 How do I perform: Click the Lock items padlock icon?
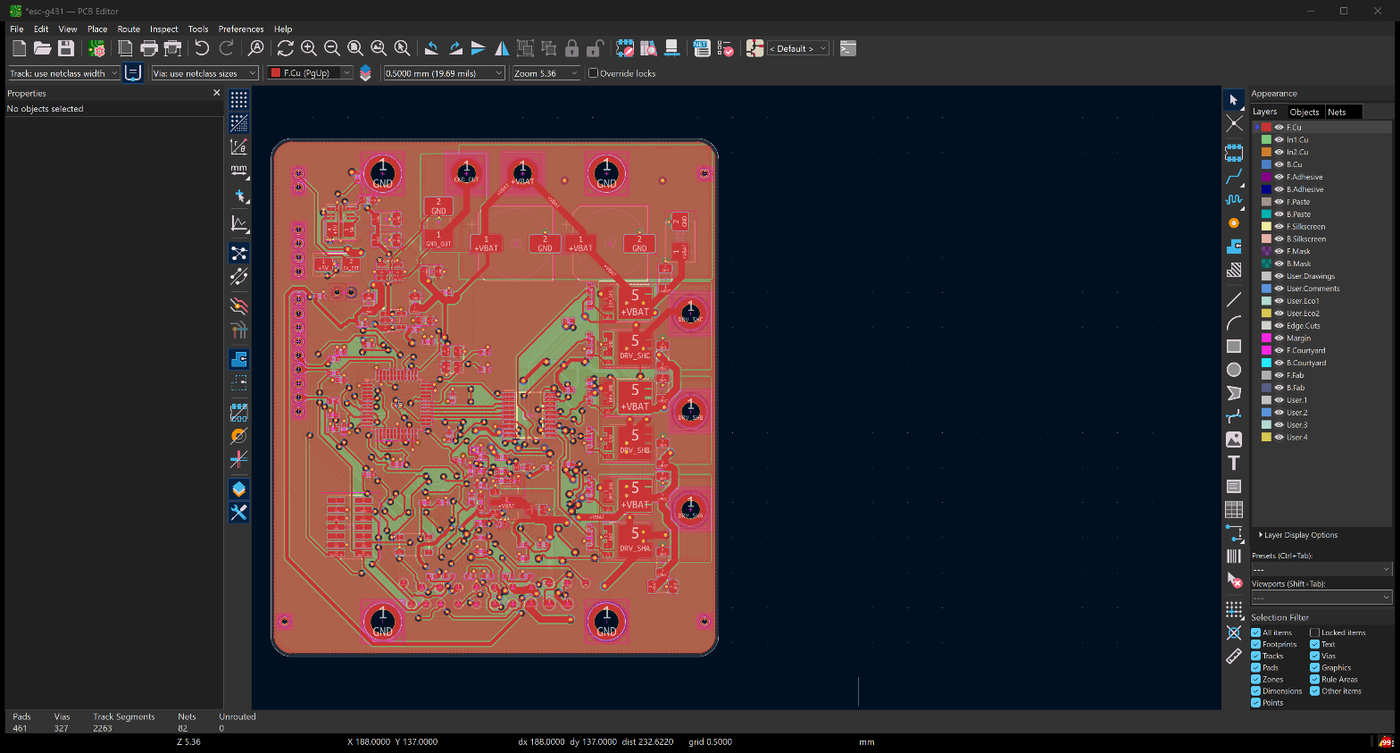tap(571, 48)
